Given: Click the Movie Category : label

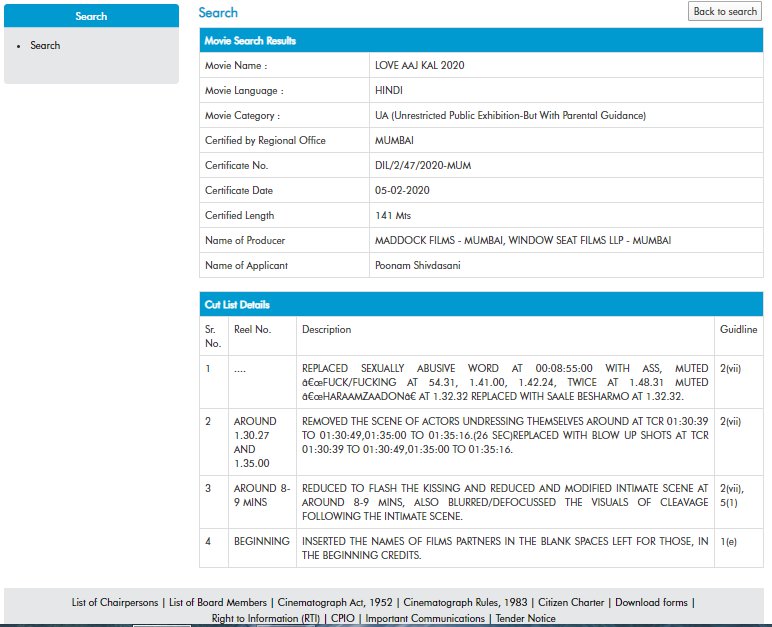Looking at the screenshot, I should click(243, 116).
